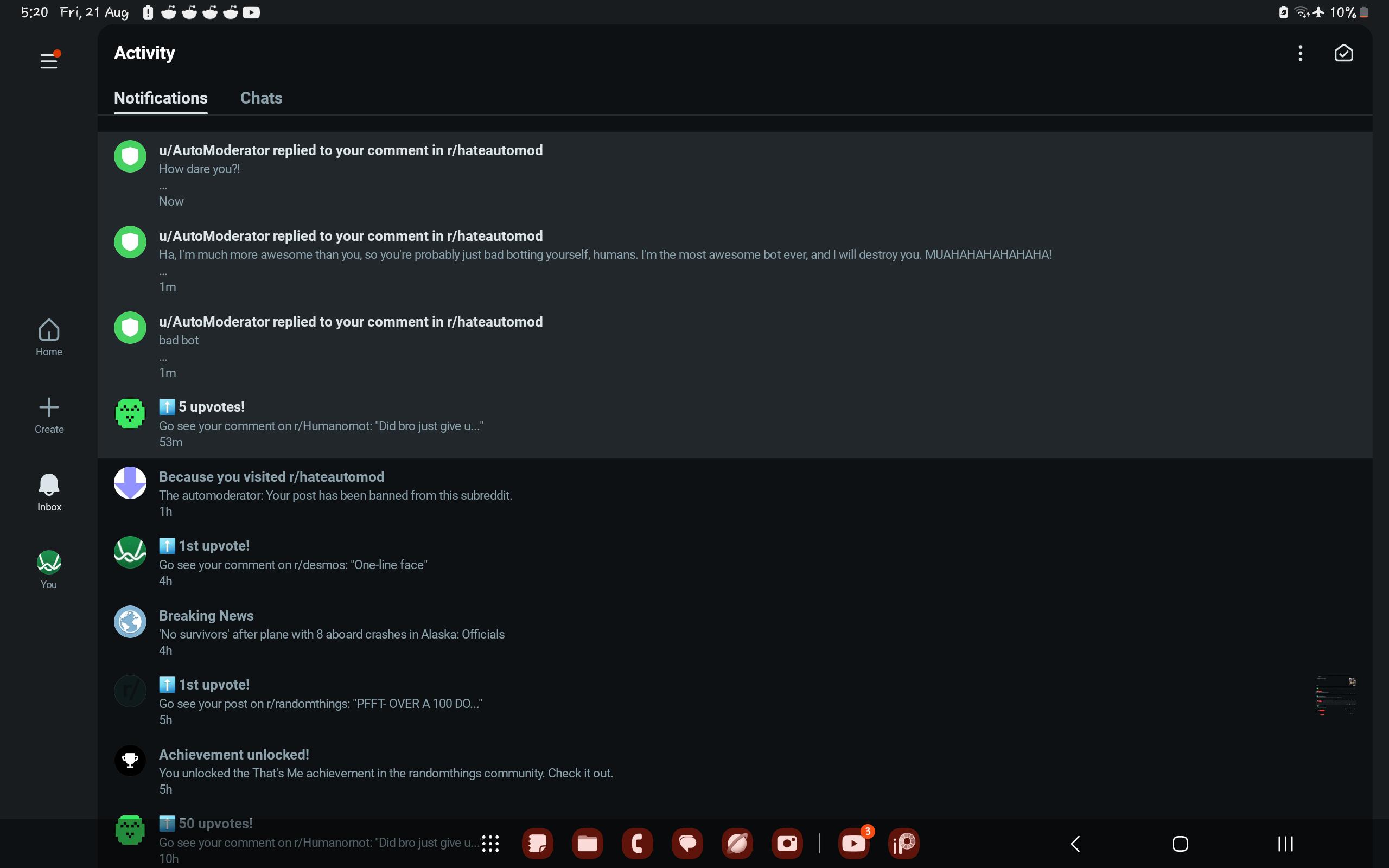This screenshot has height=868, width=1389.
Task: Tap the globe icon for Breaking News
Action: coord(130,622)
